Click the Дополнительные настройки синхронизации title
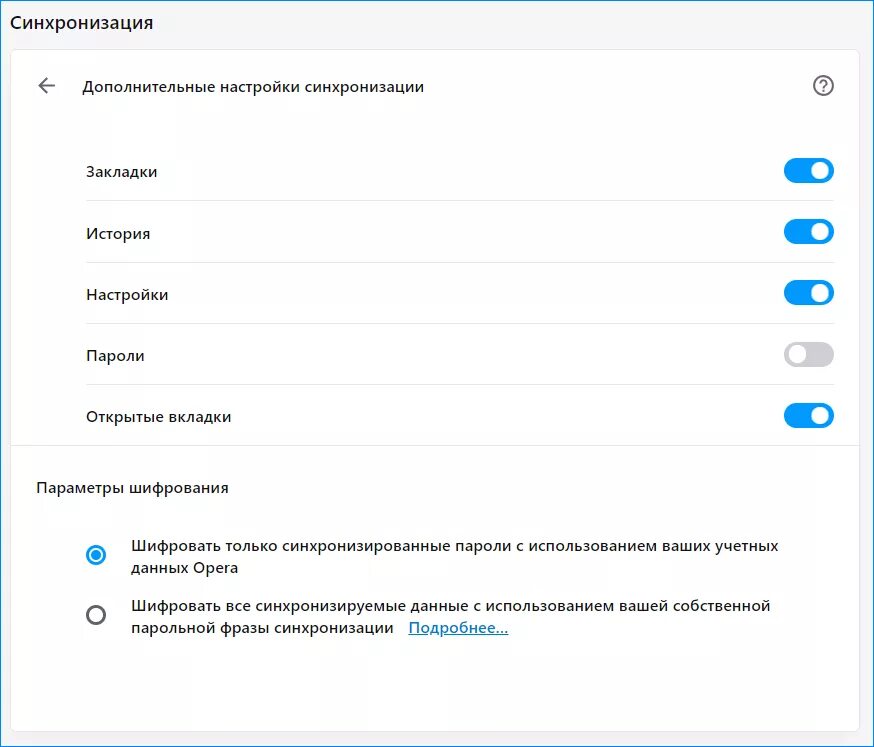 [x=253, y=87]
